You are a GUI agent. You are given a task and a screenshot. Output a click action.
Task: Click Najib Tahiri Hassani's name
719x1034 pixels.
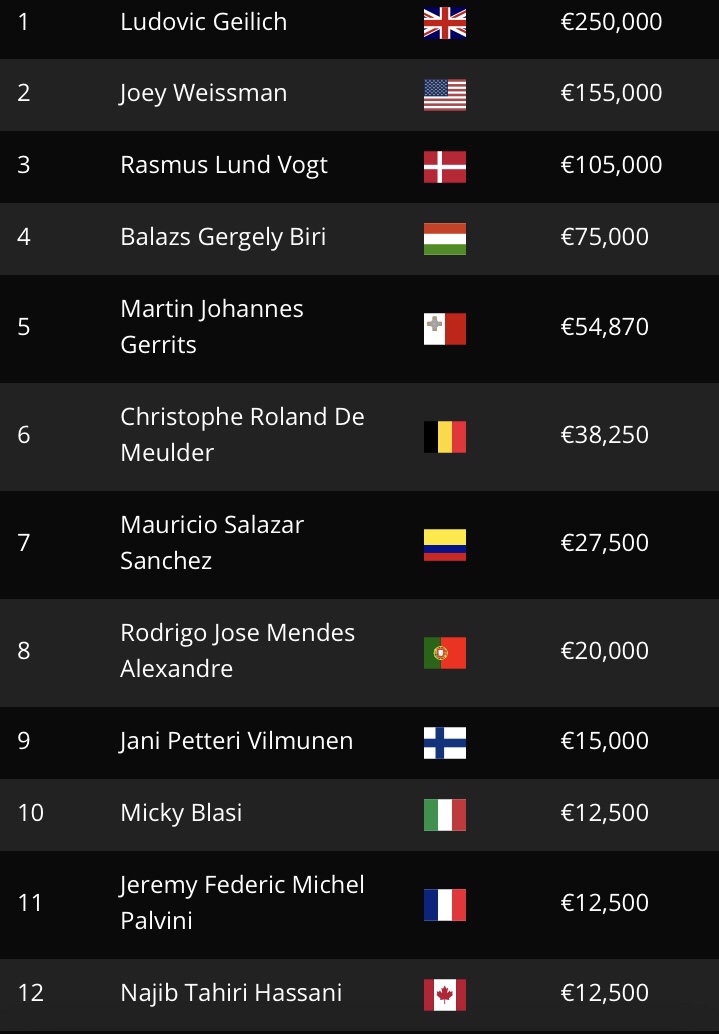[x=231, y=993]
